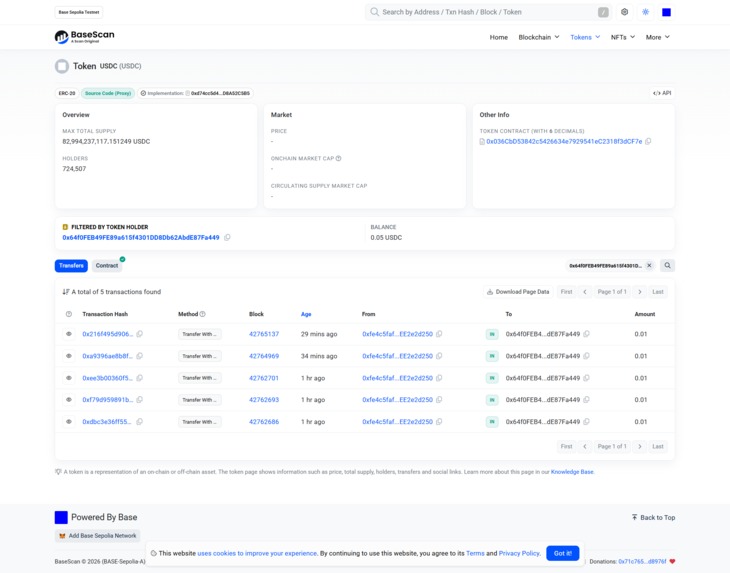Click the blue Base network square icon

coord(666,12)
